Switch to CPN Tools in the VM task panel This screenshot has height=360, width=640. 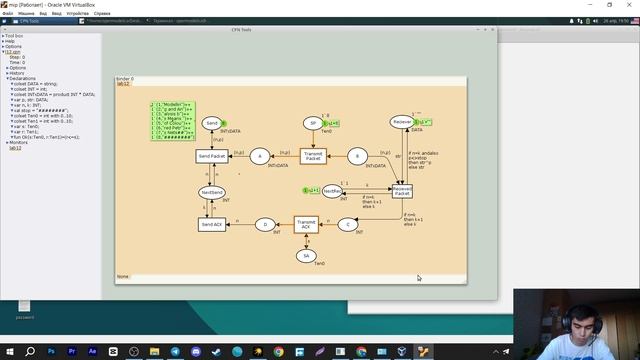click(44, 21)
